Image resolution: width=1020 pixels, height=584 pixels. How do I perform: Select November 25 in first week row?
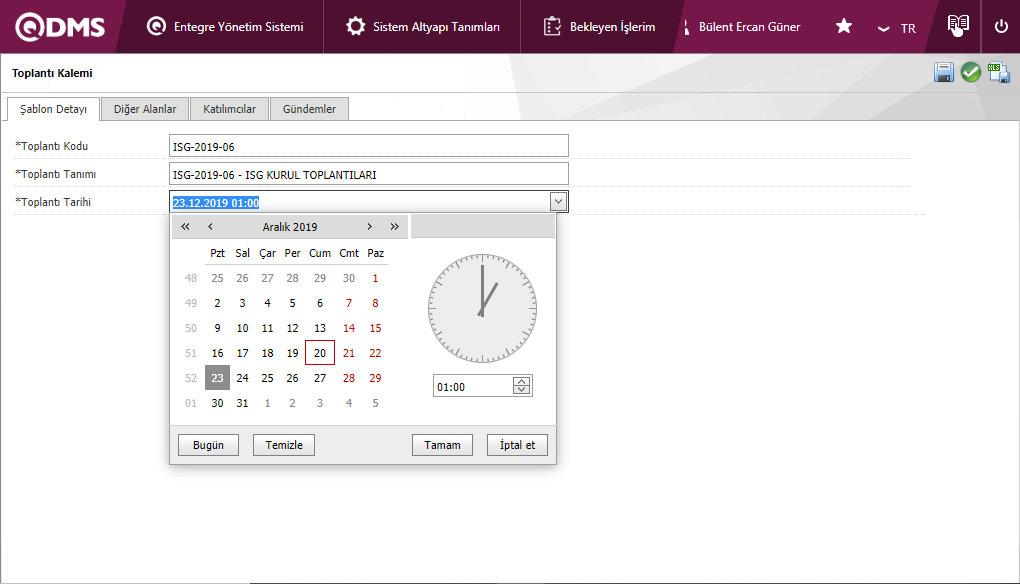tap(217, 278)
